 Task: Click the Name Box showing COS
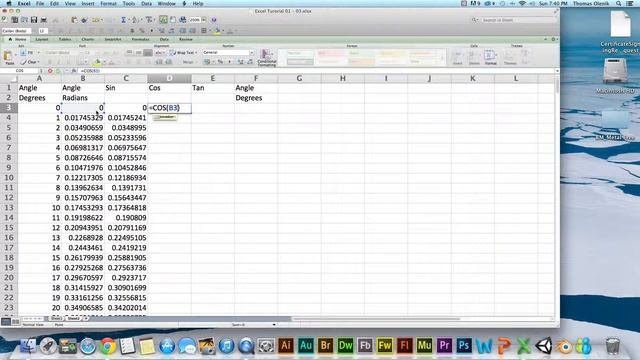point(20,71)
